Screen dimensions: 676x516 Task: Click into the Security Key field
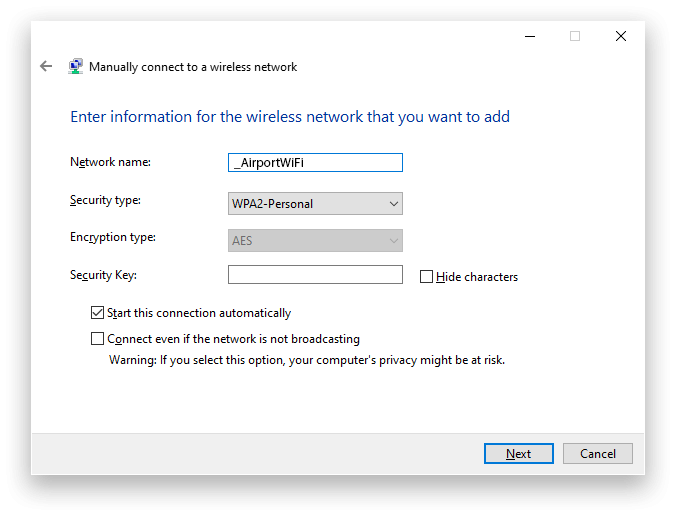tap(315, 275)
